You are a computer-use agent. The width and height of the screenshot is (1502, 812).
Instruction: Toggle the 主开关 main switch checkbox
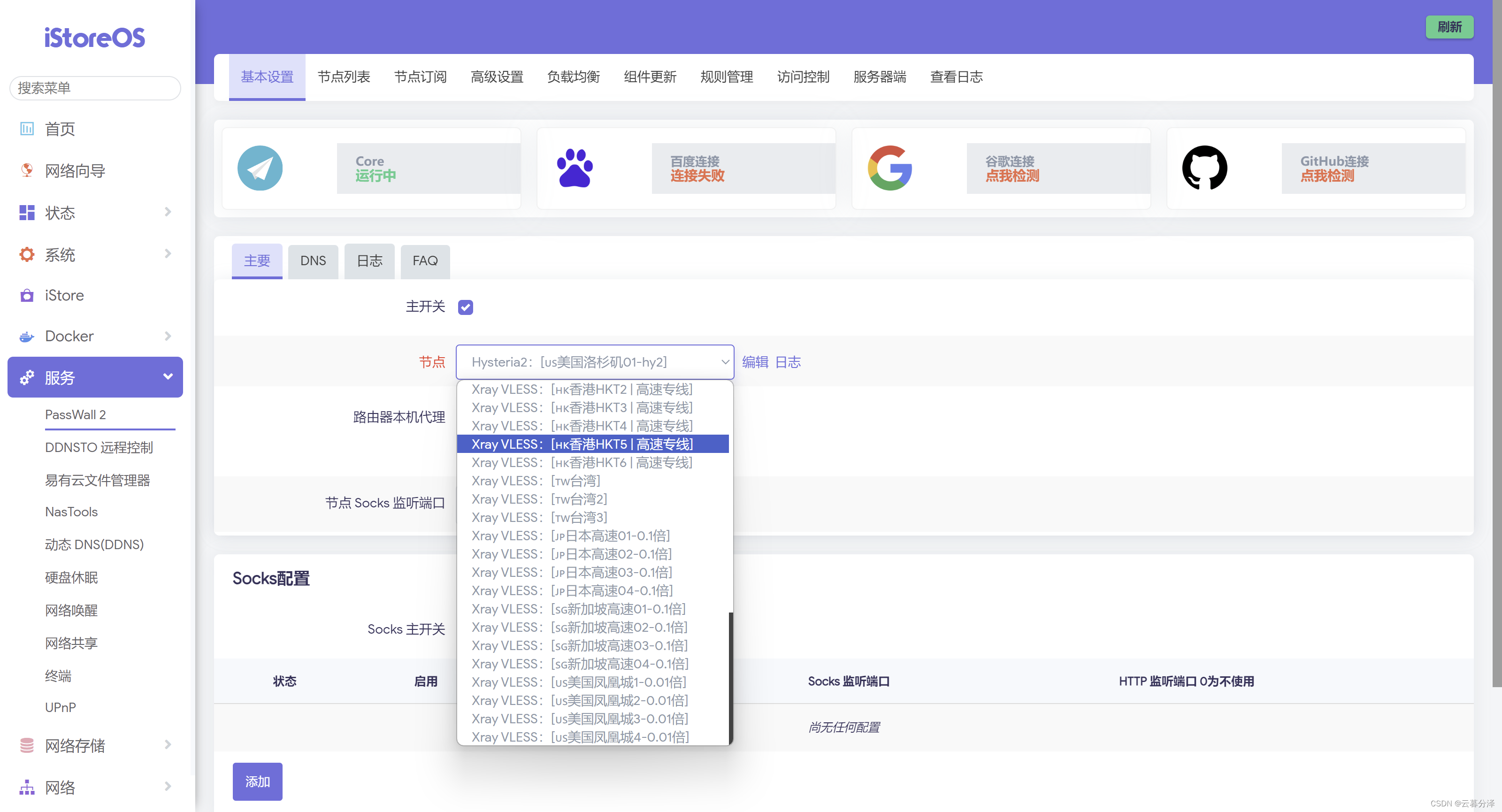pyautogui.click(x=465, y=307)
